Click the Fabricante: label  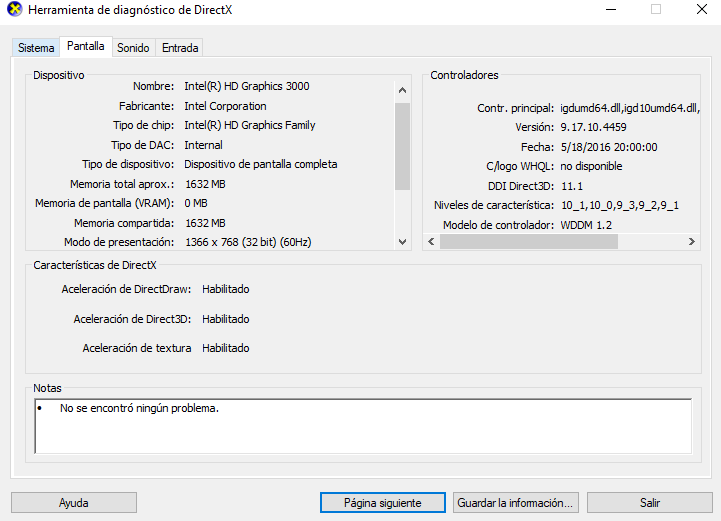pyautogui.click(x=147, y=106)
